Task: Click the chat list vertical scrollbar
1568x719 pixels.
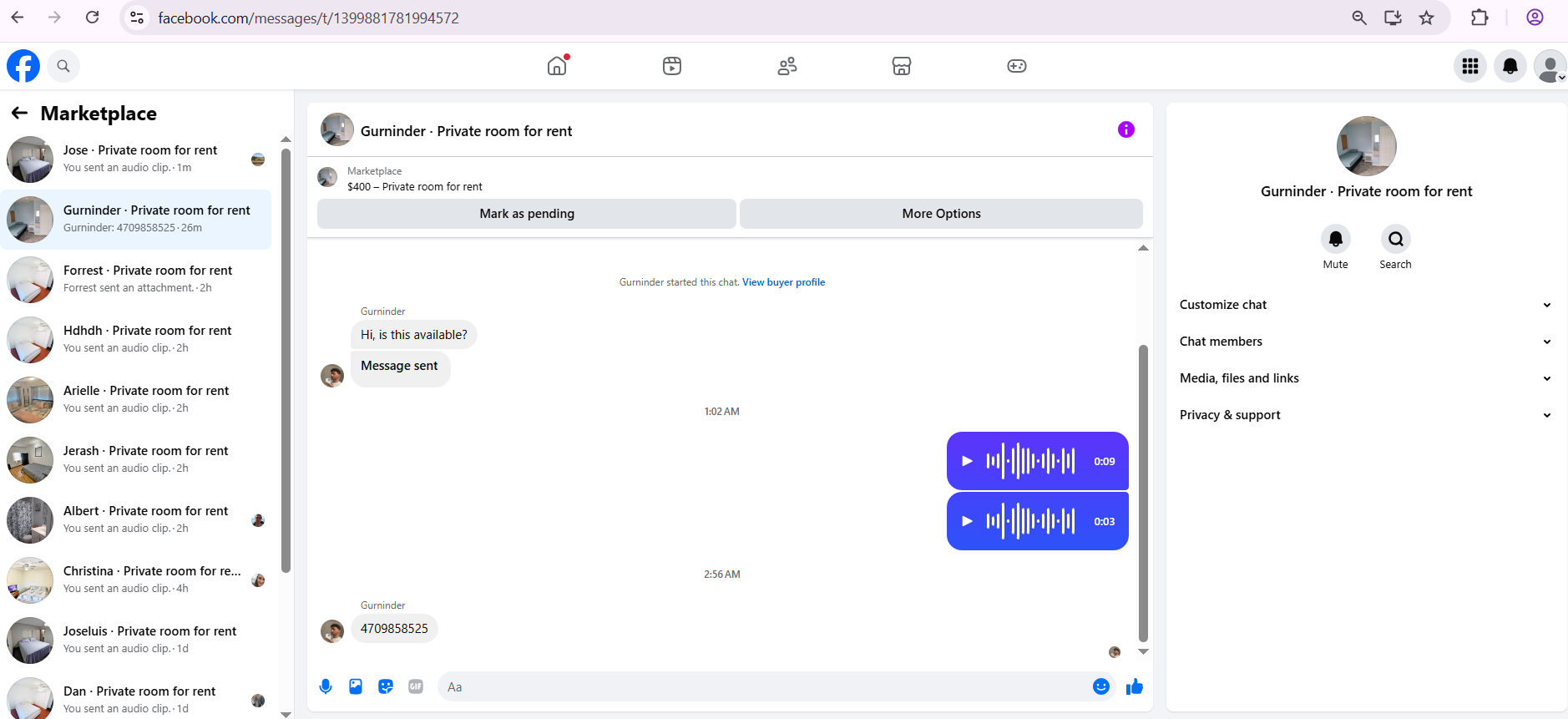Action: (x=286, y=361)
